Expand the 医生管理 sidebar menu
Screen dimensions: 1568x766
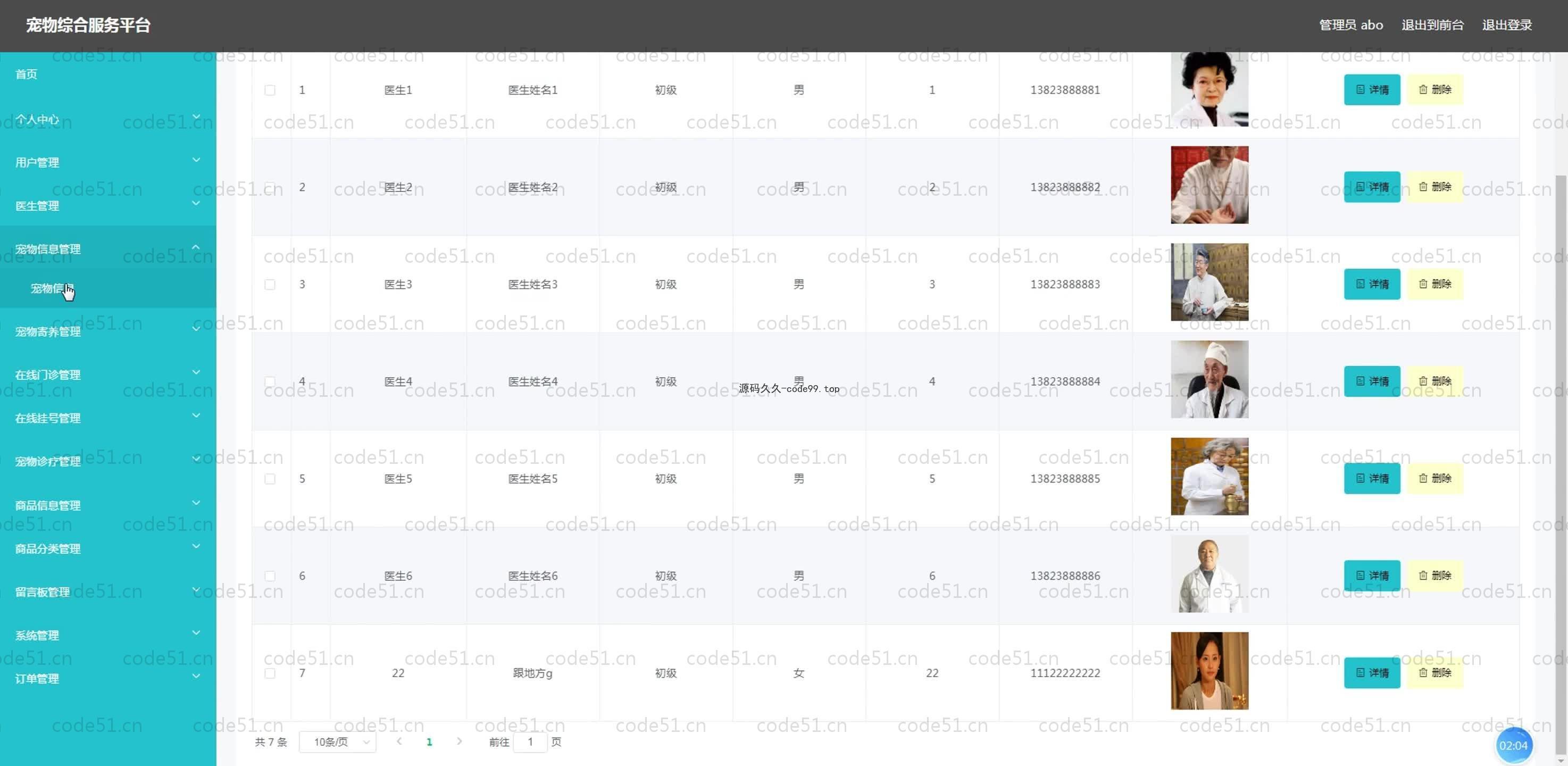tap(108, 205)
